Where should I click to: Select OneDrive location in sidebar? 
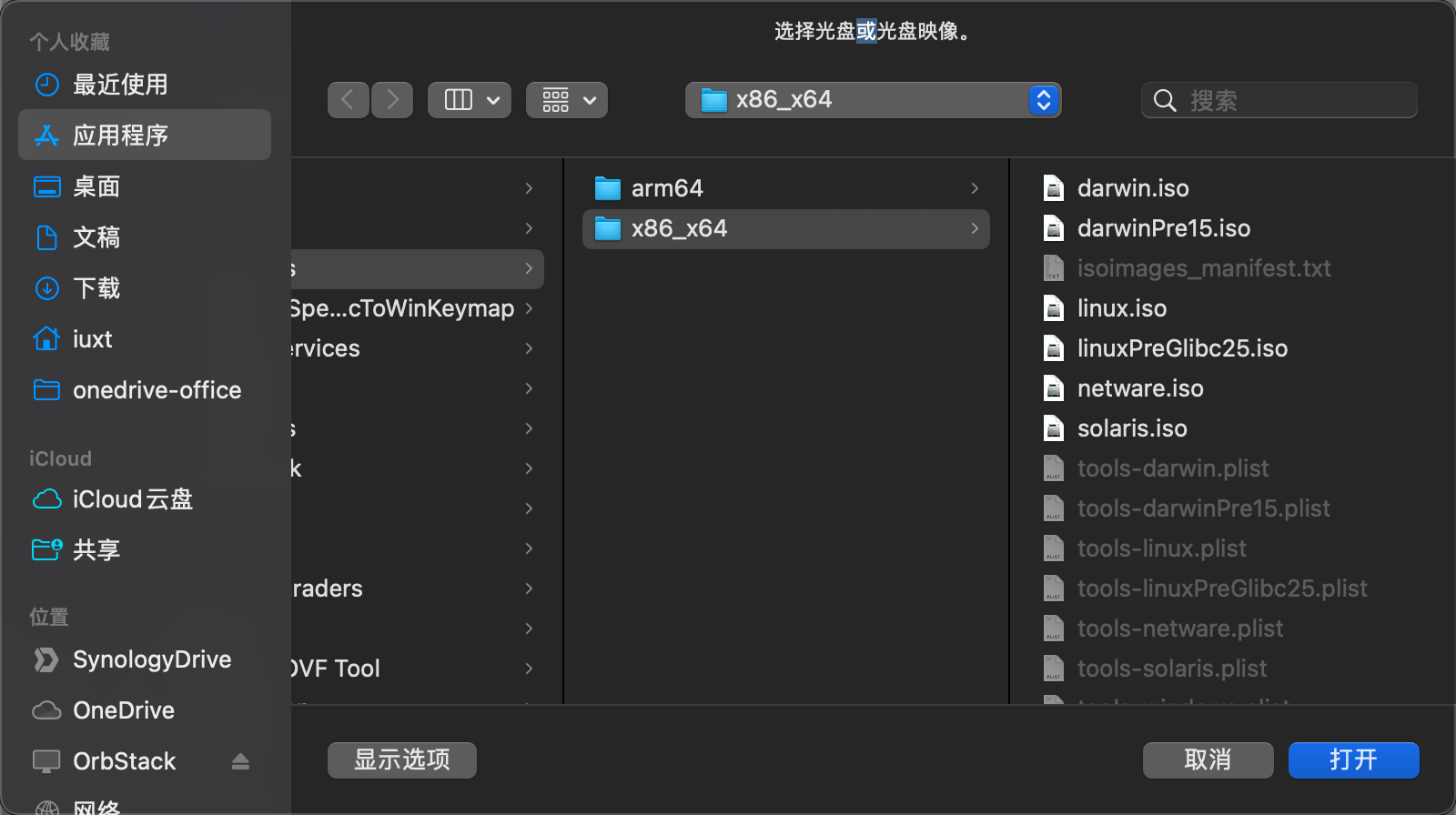click(145, 710)
